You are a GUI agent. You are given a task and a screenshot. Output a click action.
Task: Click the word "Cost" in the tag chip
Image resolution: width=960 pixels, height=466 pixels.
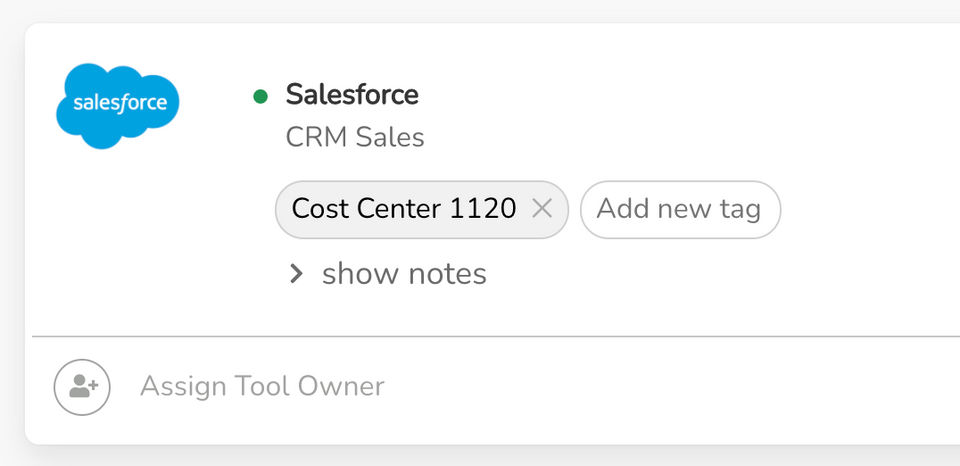[321, 209]
